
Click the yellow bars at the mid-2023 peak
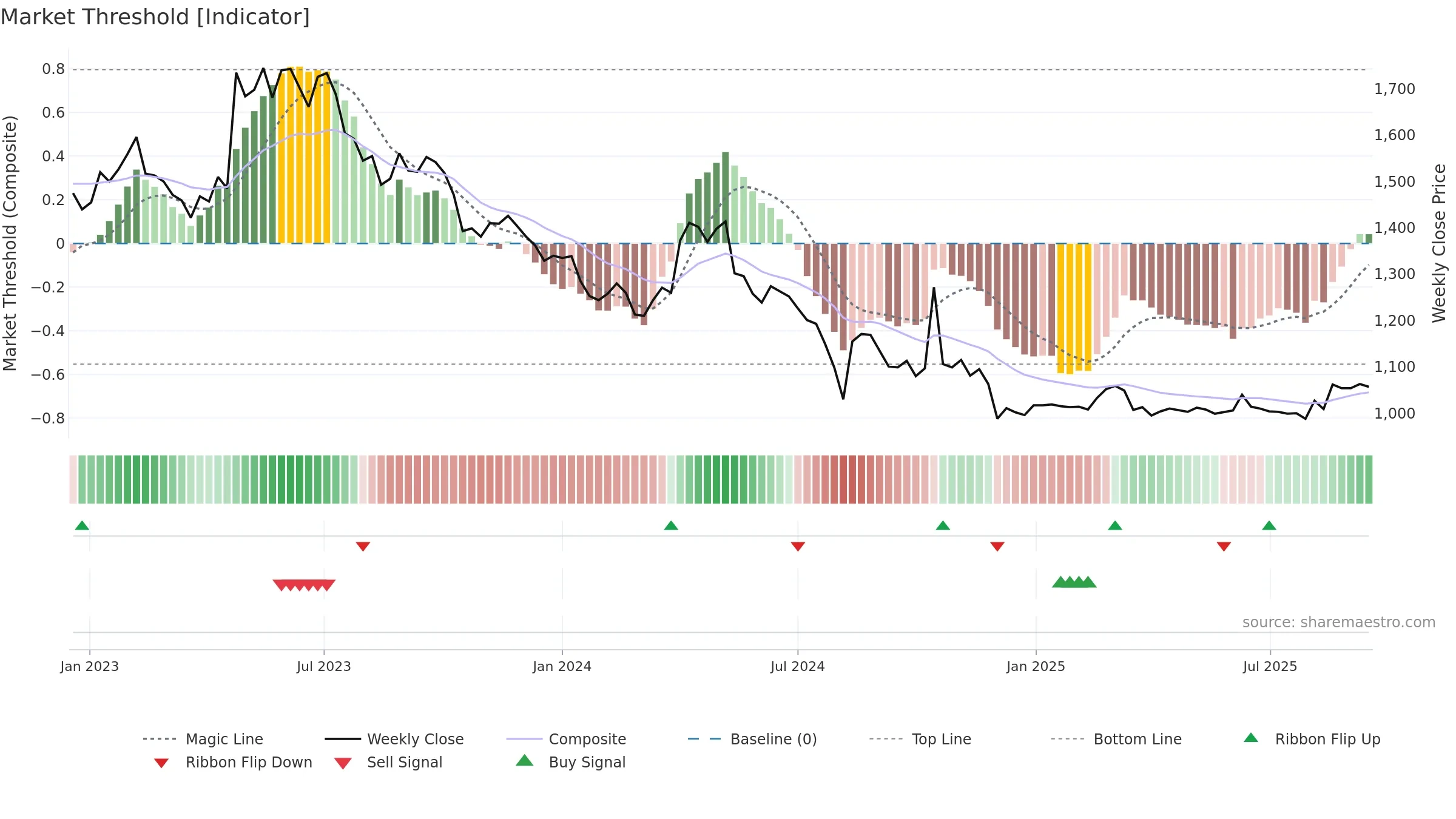(304, 155)
